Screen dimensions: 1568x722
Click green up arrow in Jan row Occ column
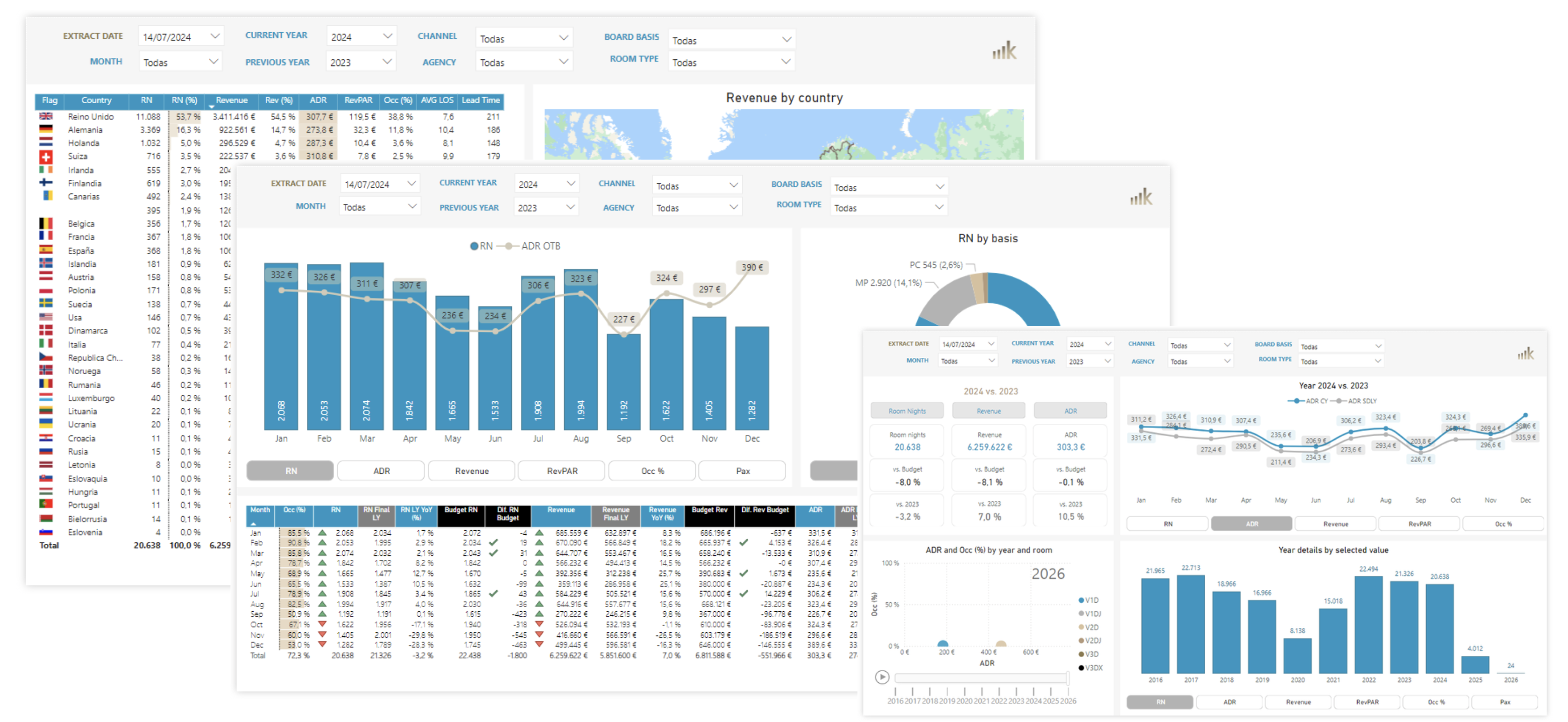coord(322,533)
